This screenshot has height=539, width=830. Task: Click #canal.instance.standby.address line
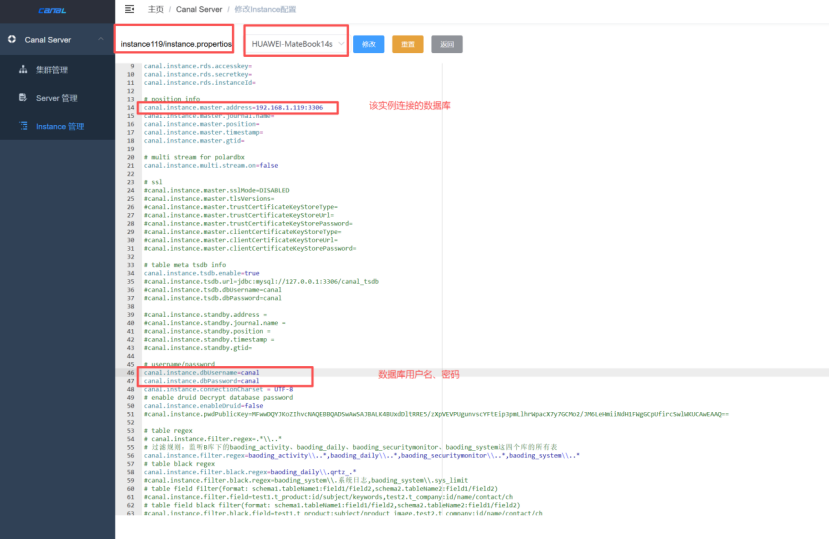point(205,315)
